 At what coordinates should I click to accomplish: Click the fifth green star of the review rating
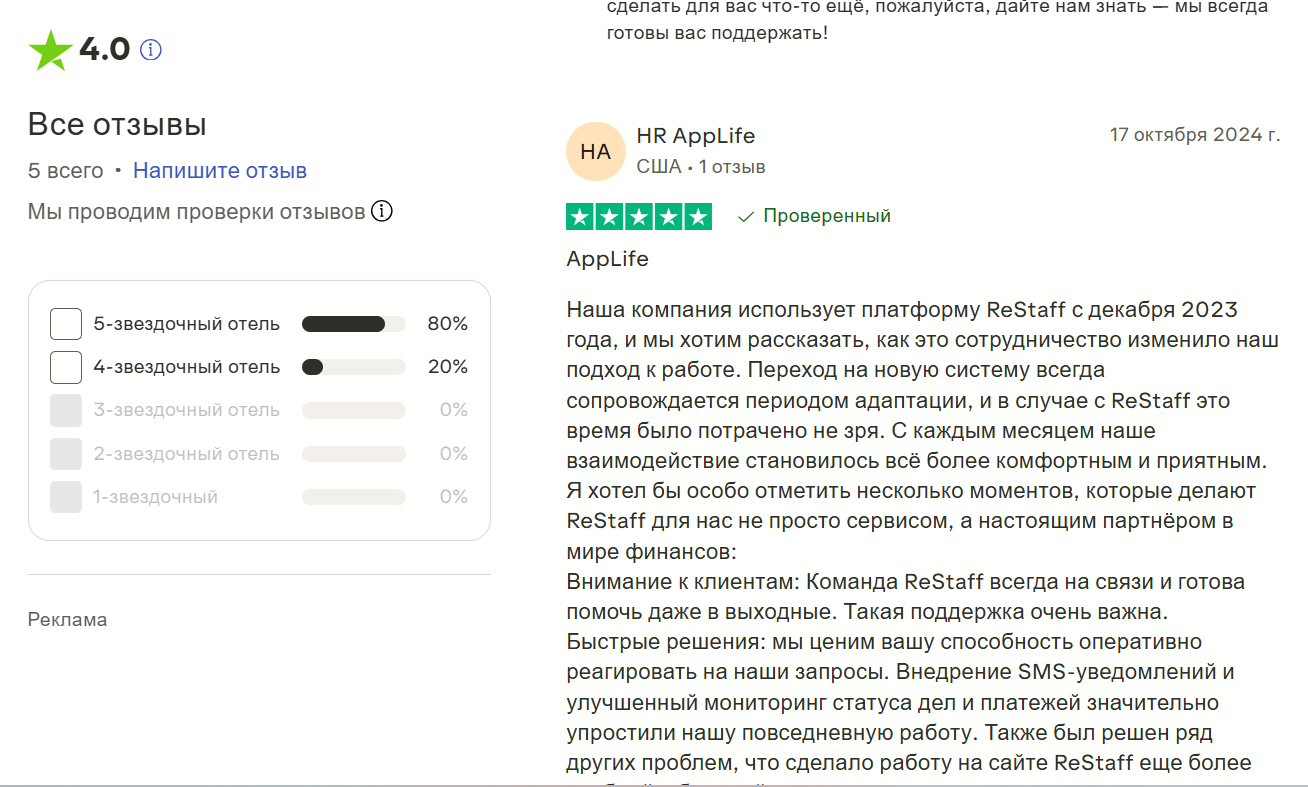[x=696, y=216]
